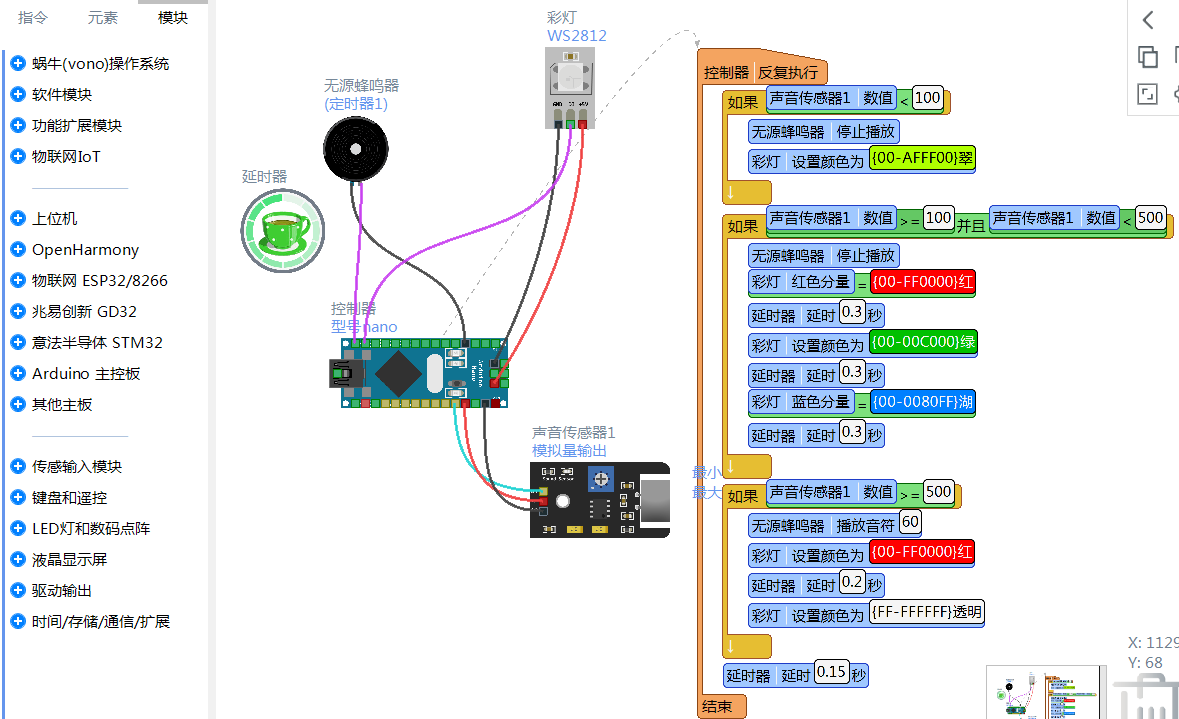
Task: Click the canvas minimap thumbnail
Action: coord(1043,692)
